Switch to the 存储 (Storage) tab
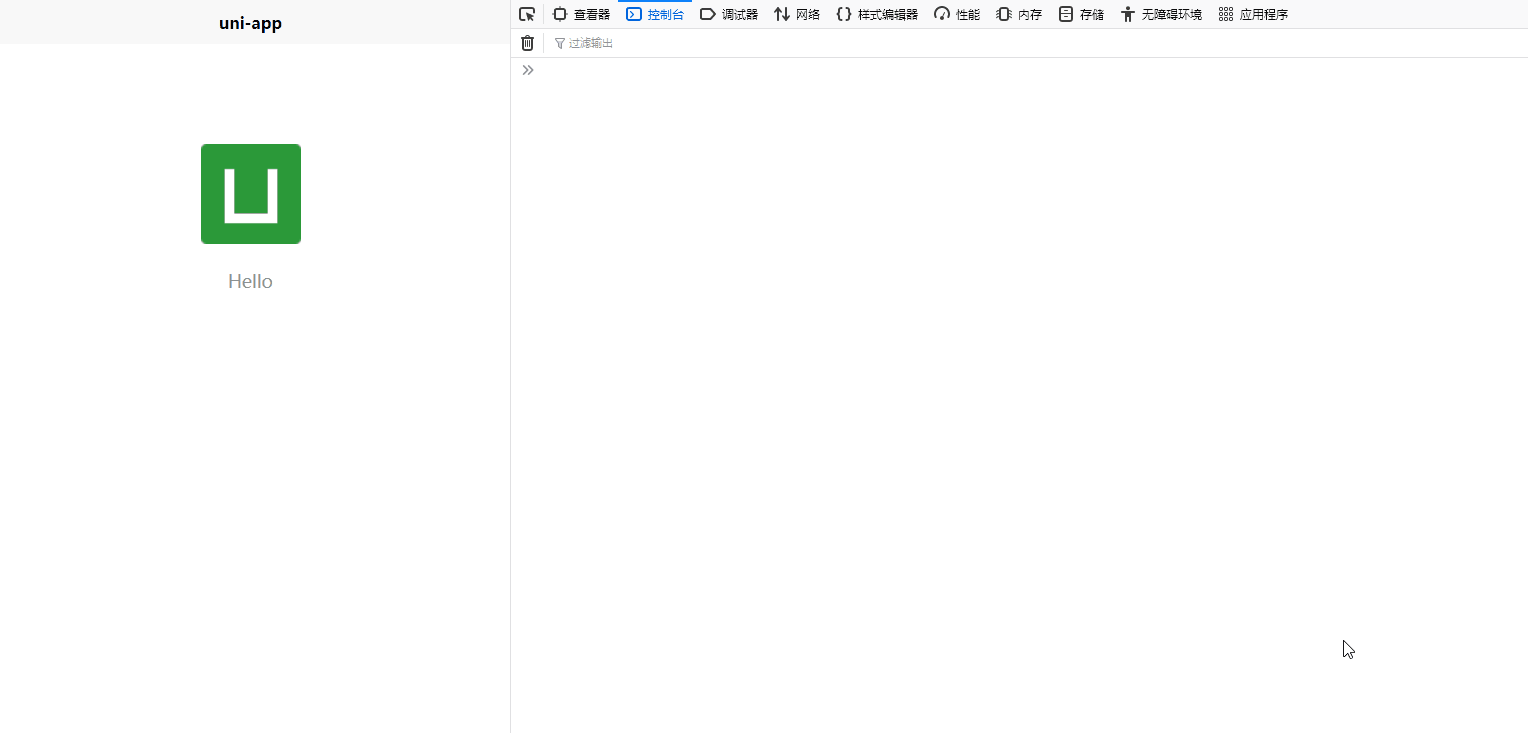The image size is (1528, 733). pos(1081,14)
